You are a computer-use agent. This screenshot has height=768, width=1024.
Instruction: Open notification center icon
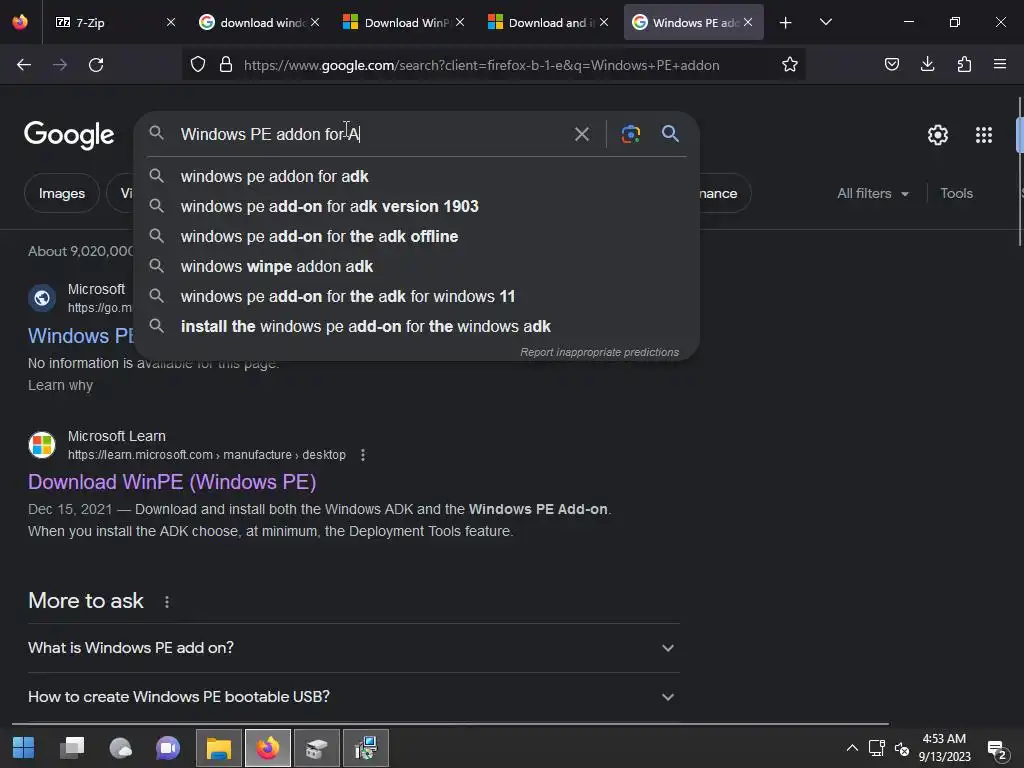[997, 750]
